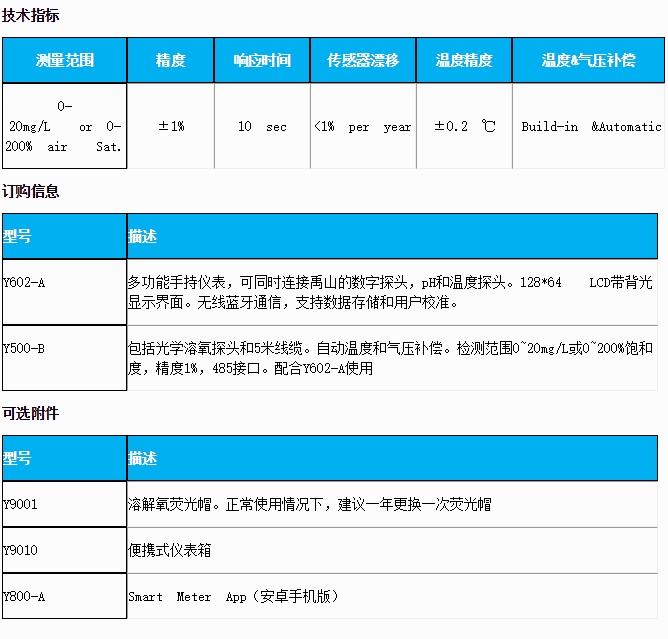
Task: Click the 订购信息 section heading
Action: 30,191
